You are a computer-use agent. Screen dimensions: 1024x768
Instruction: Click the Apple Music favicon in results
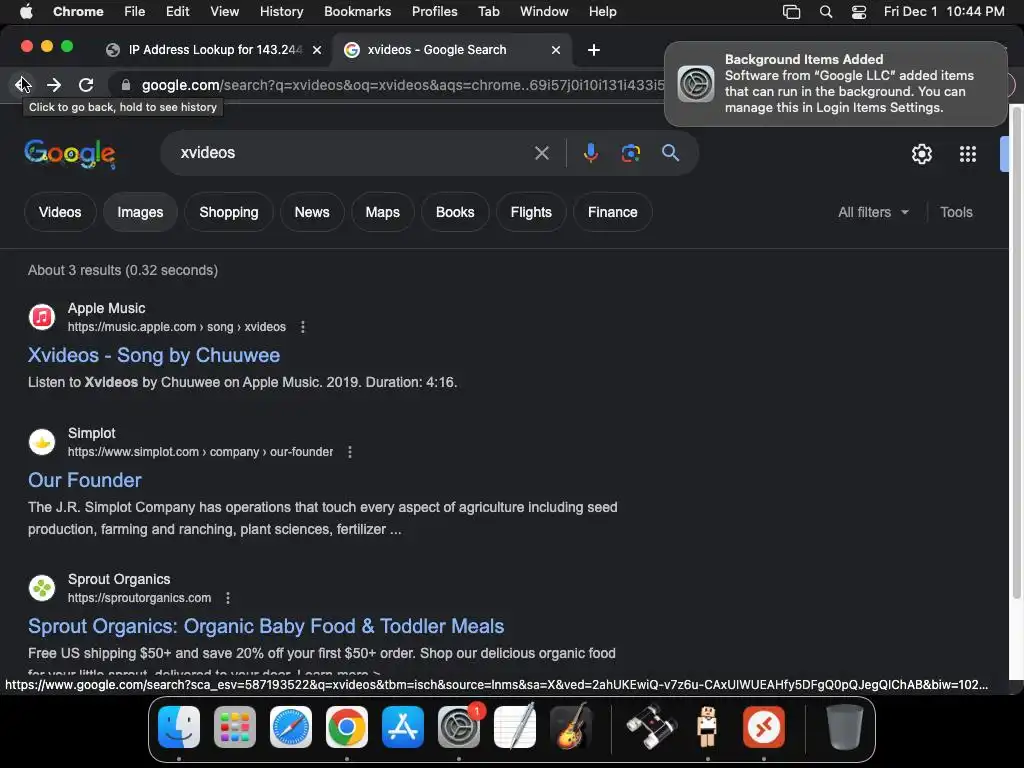pos(42,317)
